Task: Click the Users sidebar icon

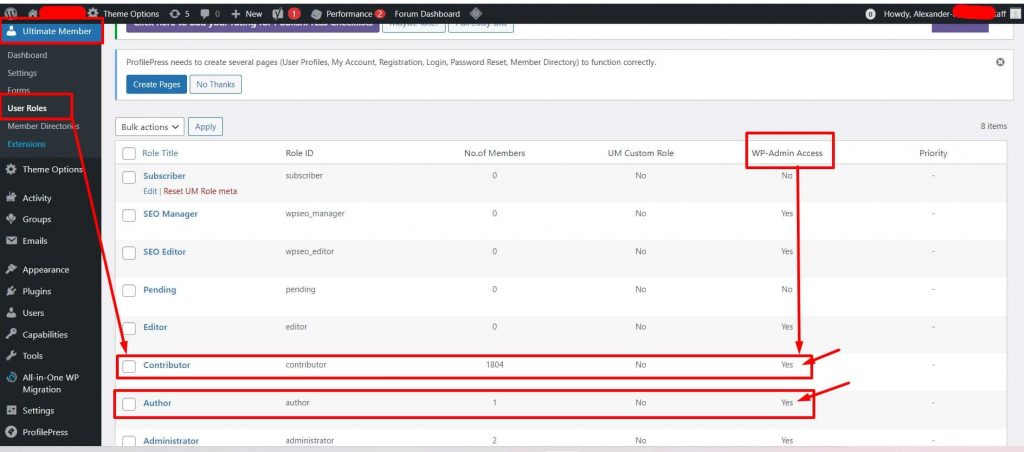Action: click(11, 313)
